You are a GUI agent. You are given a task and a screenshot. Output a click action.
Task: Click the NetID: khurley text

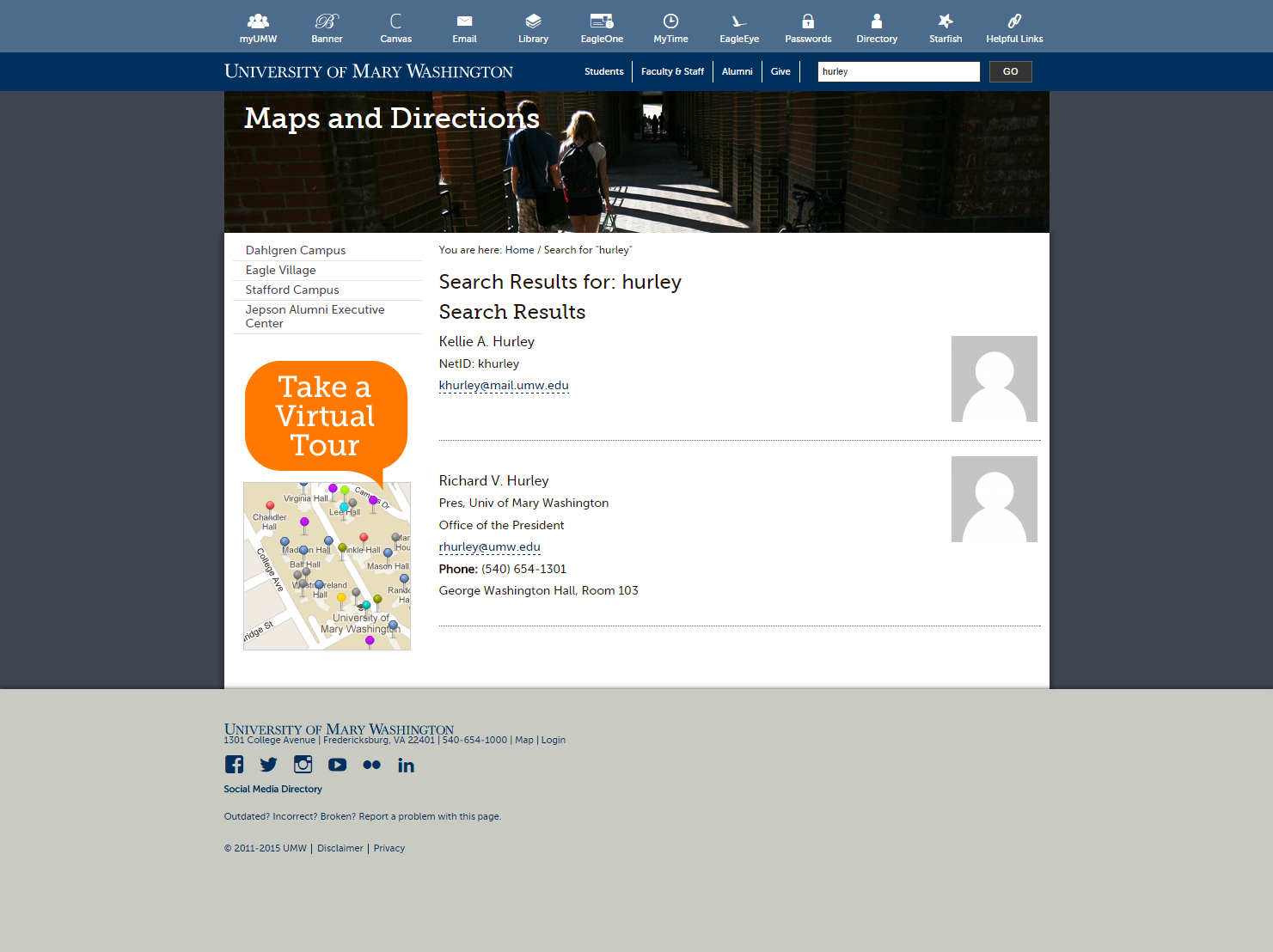point(479,363)
